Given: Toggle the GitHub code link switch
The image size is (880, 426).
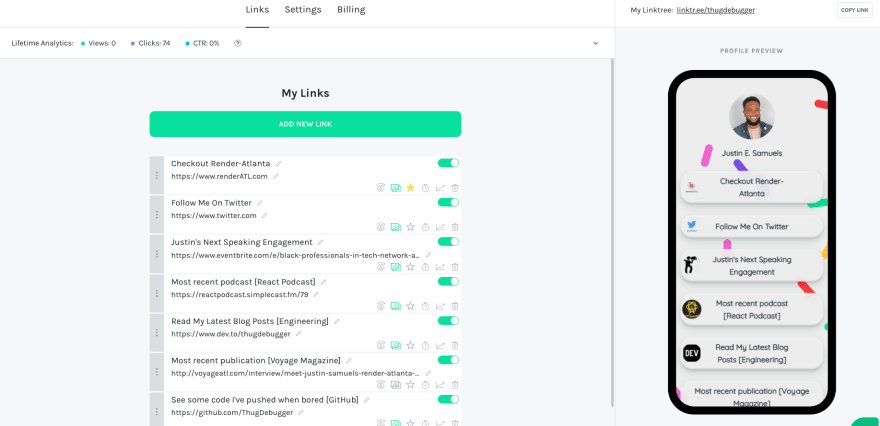Looking at the screenshot, I should (x=448, y=399).
